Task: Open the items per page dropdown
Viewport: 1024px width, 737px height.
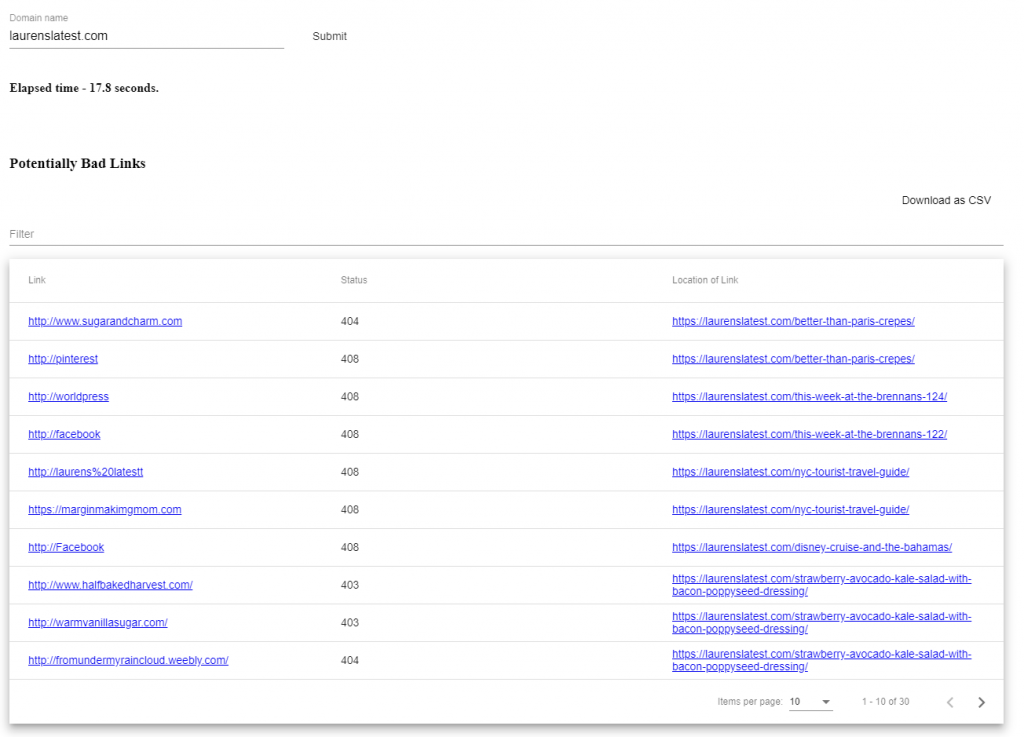Action: click(x=810, y=702)
